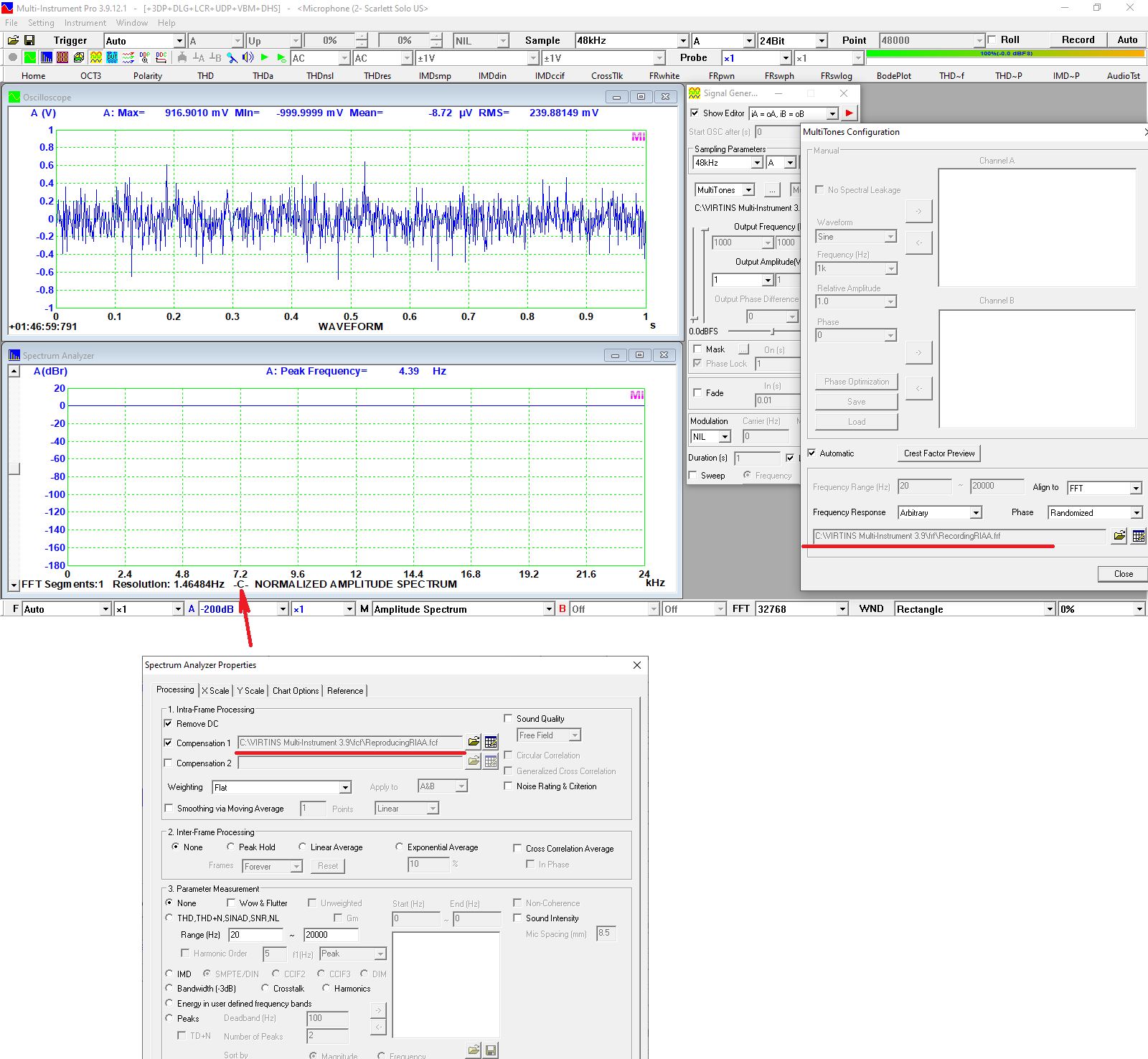
Task: Click the Crest Factor Preview button
Action: (938, 453)
